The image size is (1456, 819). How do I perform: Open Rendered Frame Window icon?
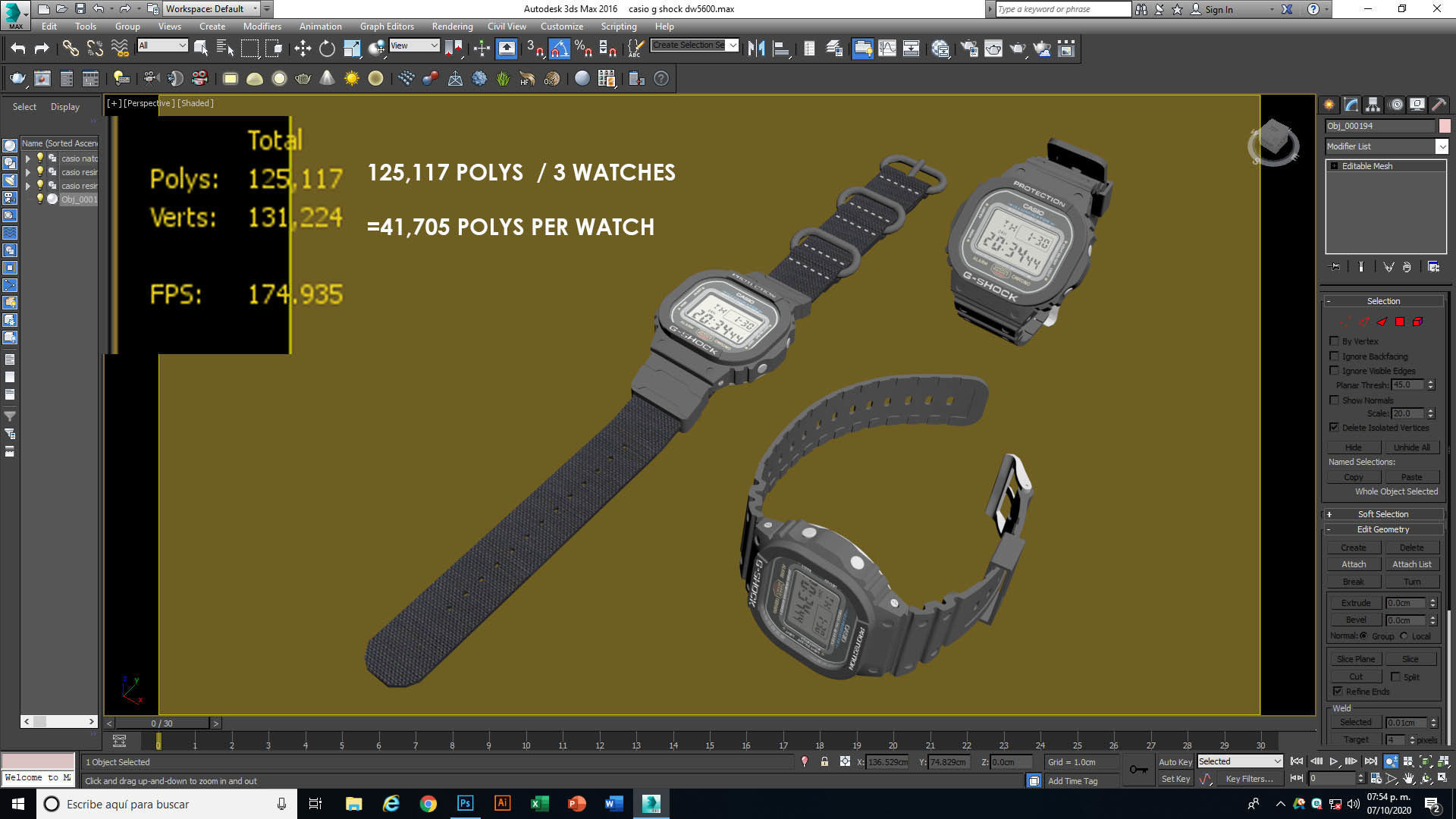[993, 49]
